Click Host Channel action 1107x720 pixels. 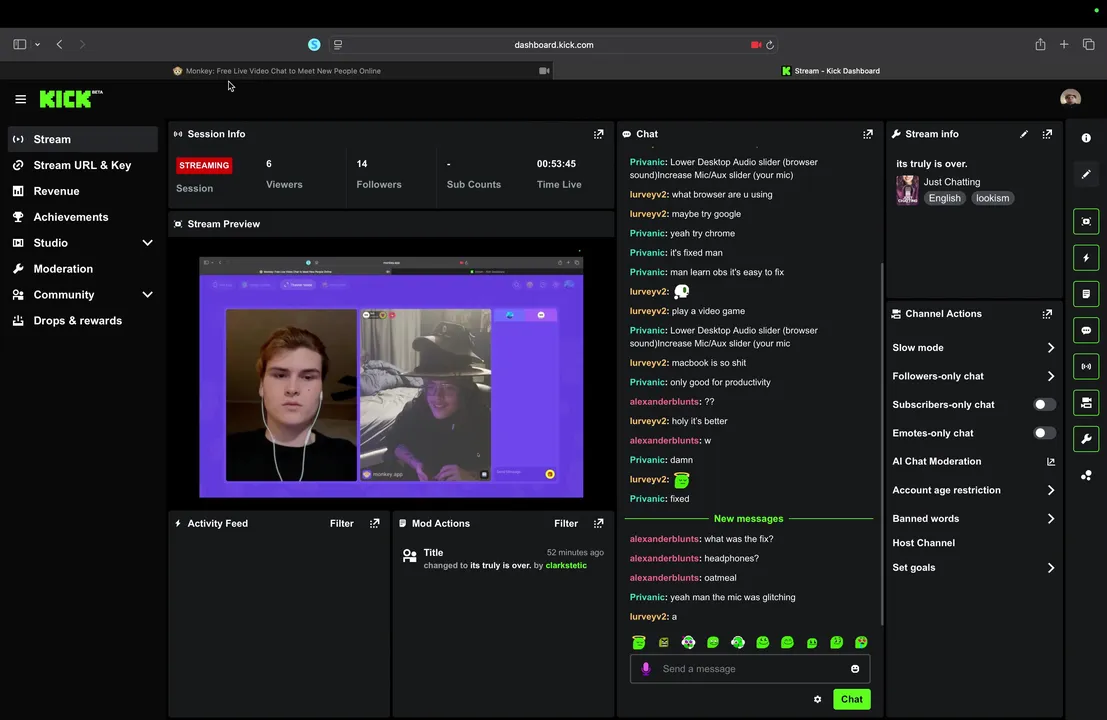tap(923, 543)
